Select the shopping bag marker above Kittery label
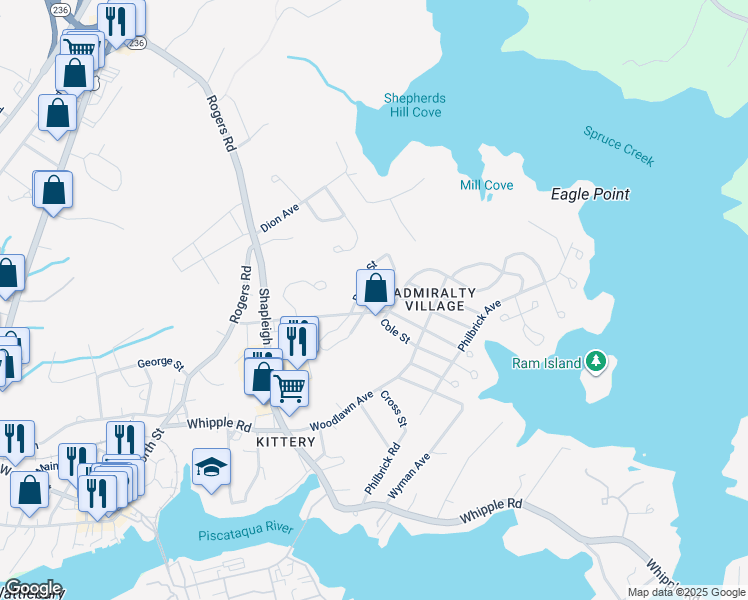This screenshot has width=748, height=600. pyautogui.click(x=261, y=380)
